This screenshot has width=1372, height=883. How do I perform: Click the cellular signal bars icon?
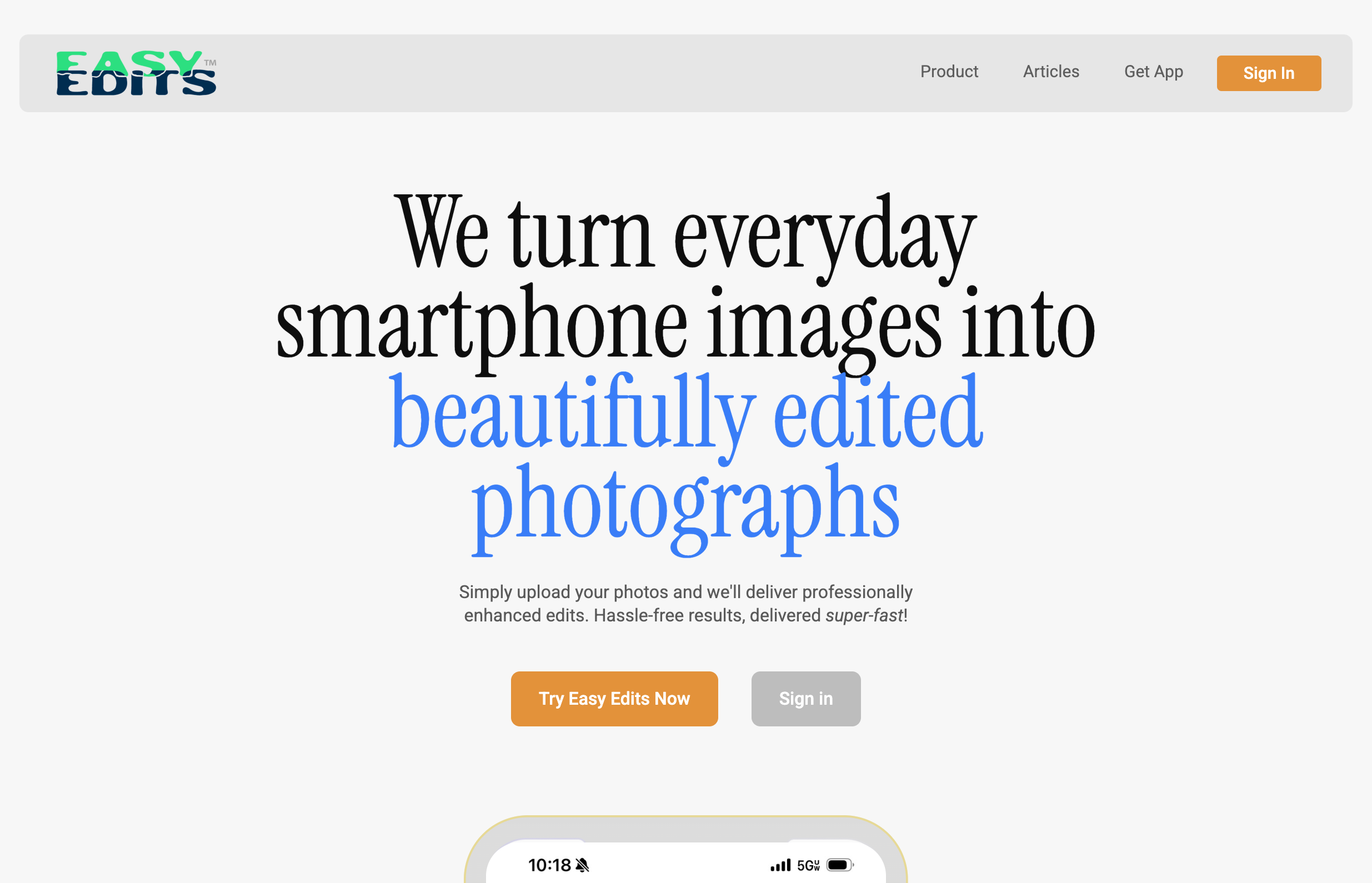(x=780, y=865)
